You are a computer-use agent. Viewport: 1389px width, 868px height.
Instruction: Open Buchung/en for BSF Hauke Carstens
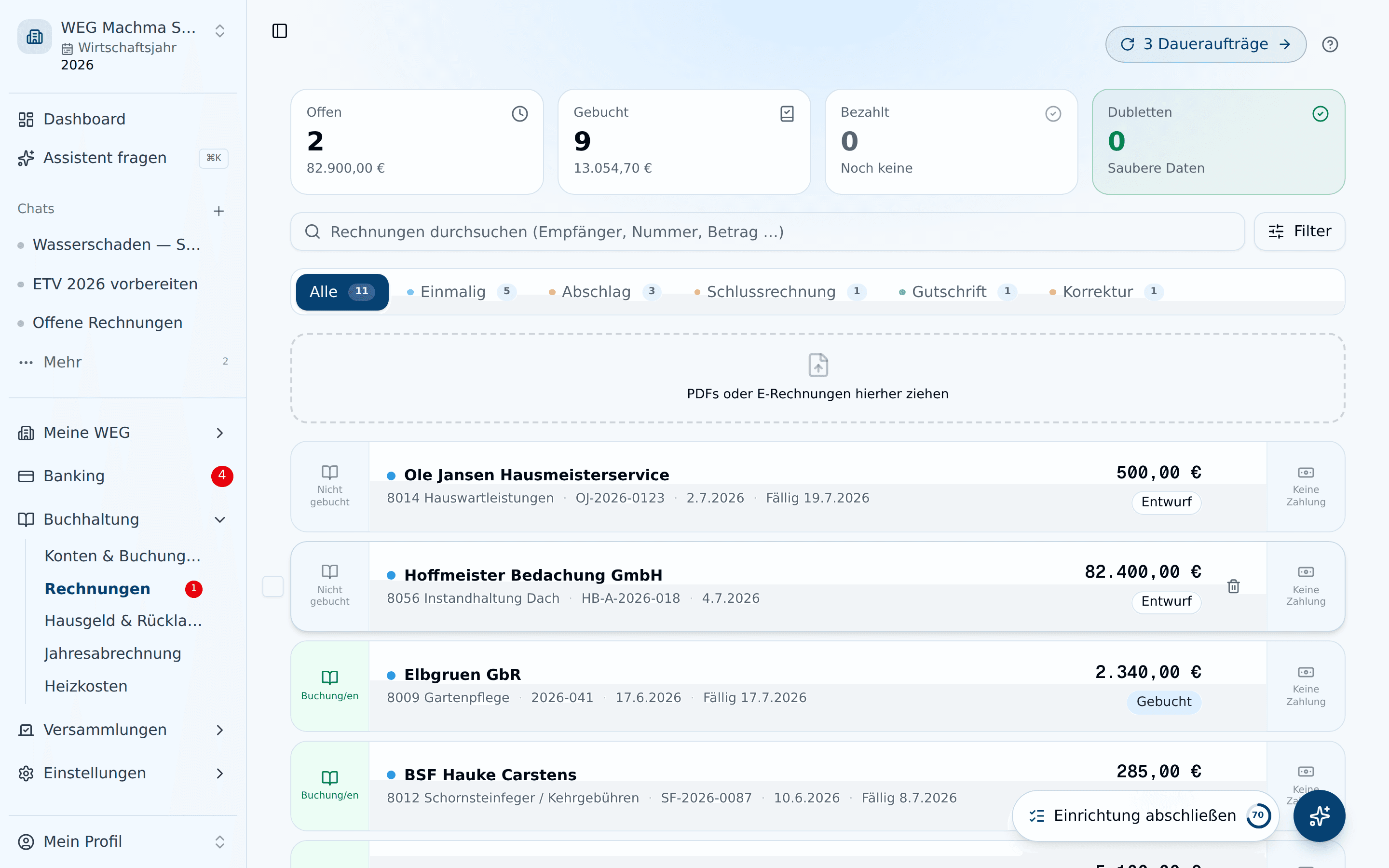click(x=330, y=786)
